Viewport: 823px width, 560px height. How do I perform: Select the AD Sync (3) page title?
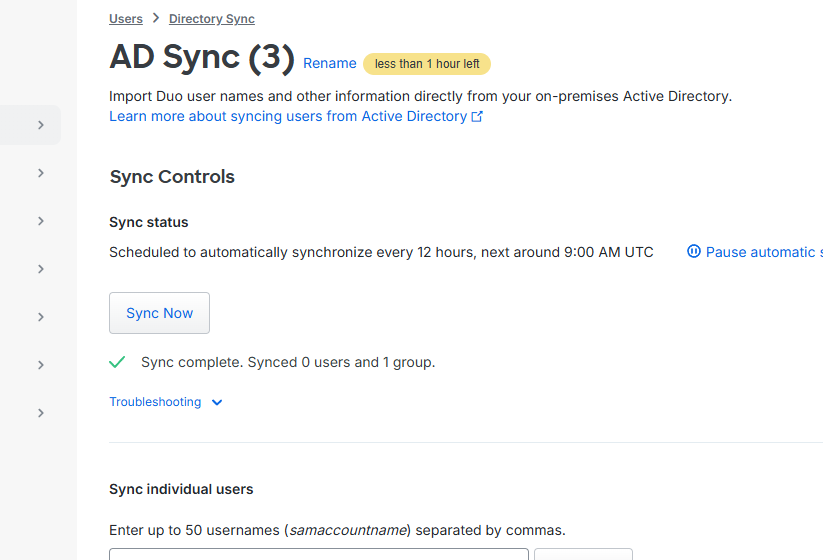click(202, 57)
